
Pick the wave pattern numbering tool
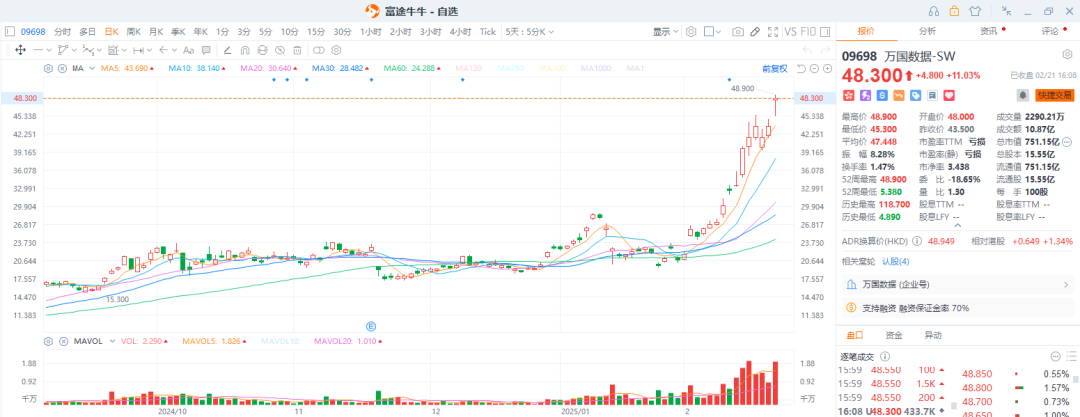pyautogui.click(x=89, y=50)
